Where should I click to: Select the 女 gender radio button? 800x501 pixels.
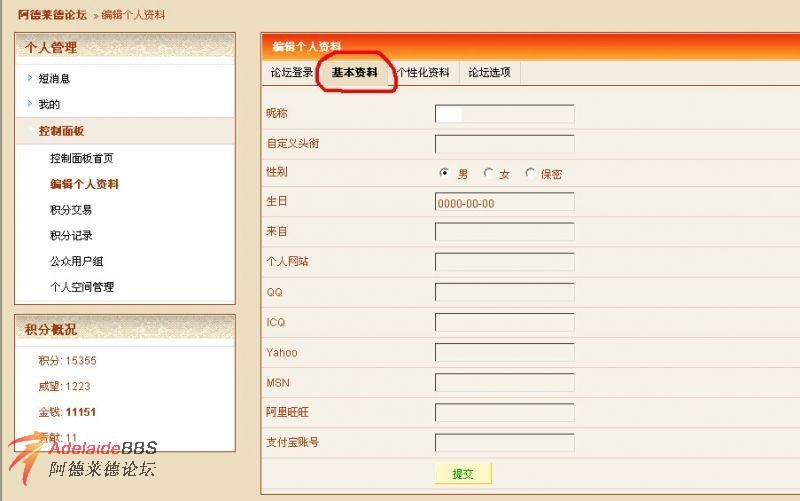pos(488,173)
